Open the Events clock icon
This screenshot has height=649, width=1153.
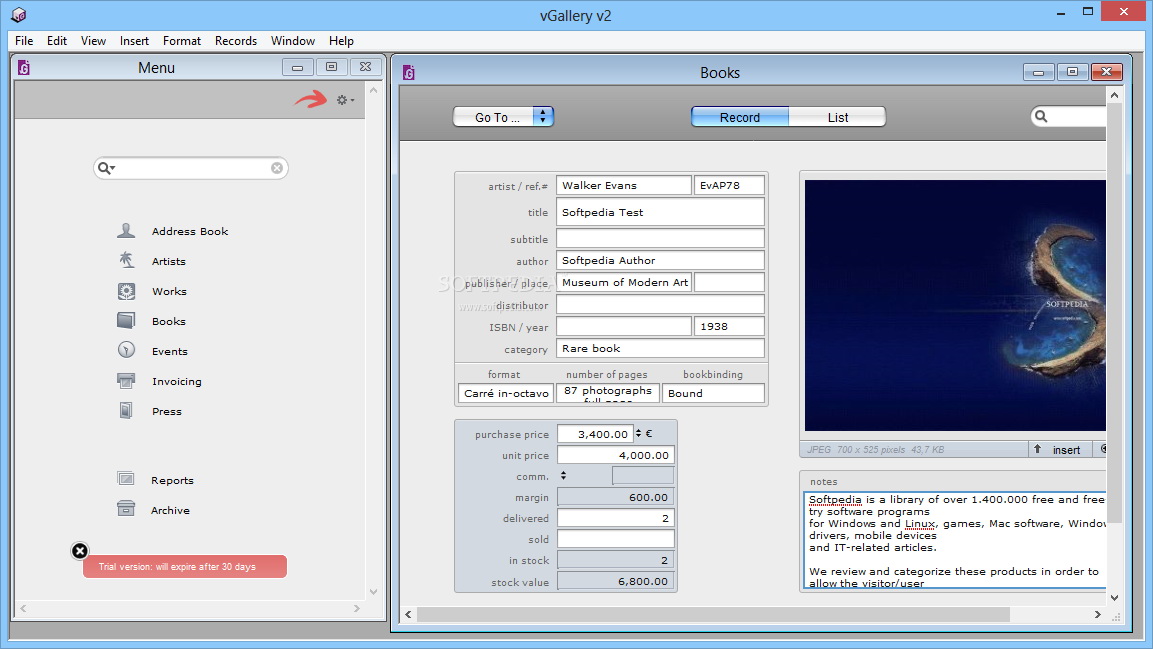click(126, 351)
